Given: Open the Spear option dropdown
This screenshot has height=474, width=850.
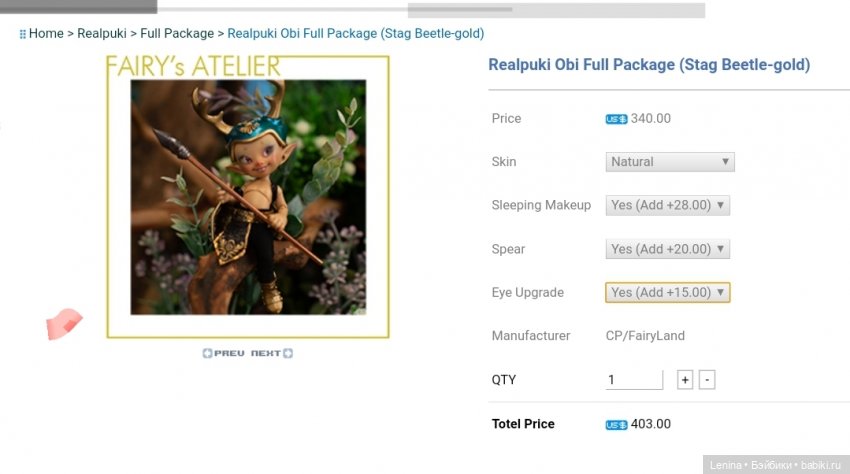Looking at the screenshot, I should (668, 249).
